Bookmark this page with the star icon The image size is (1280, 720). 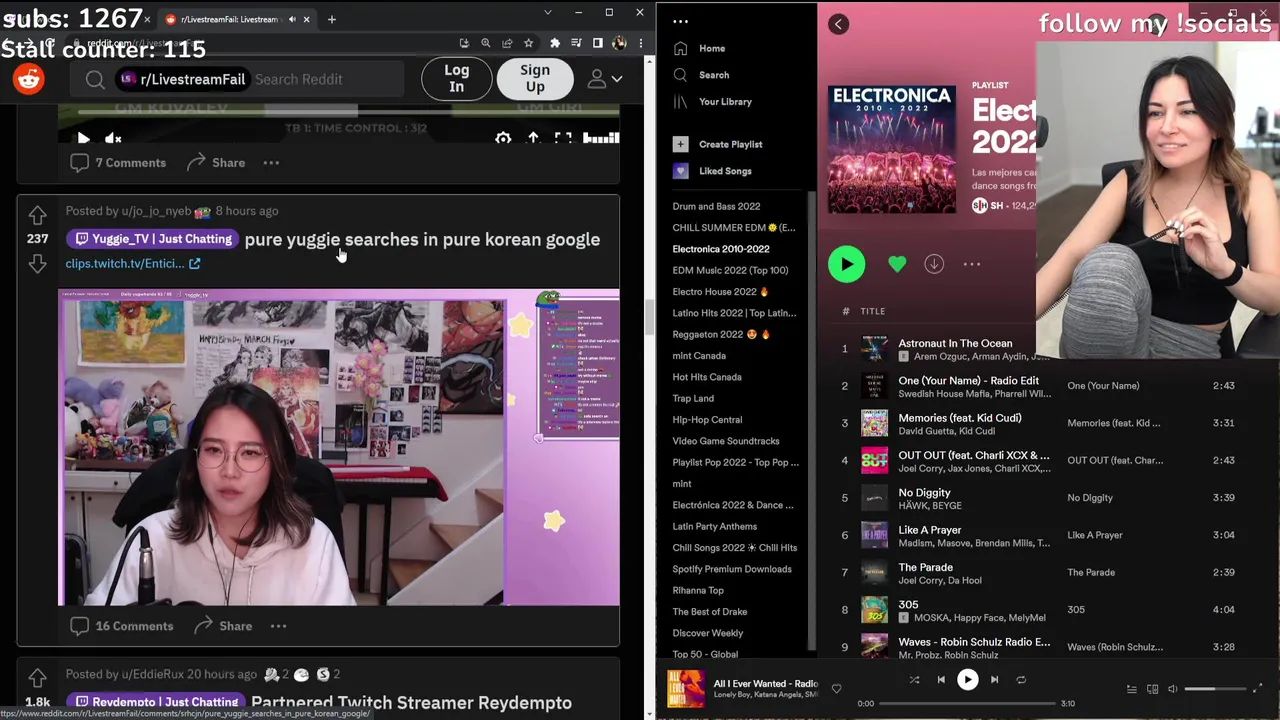[528, 43]
